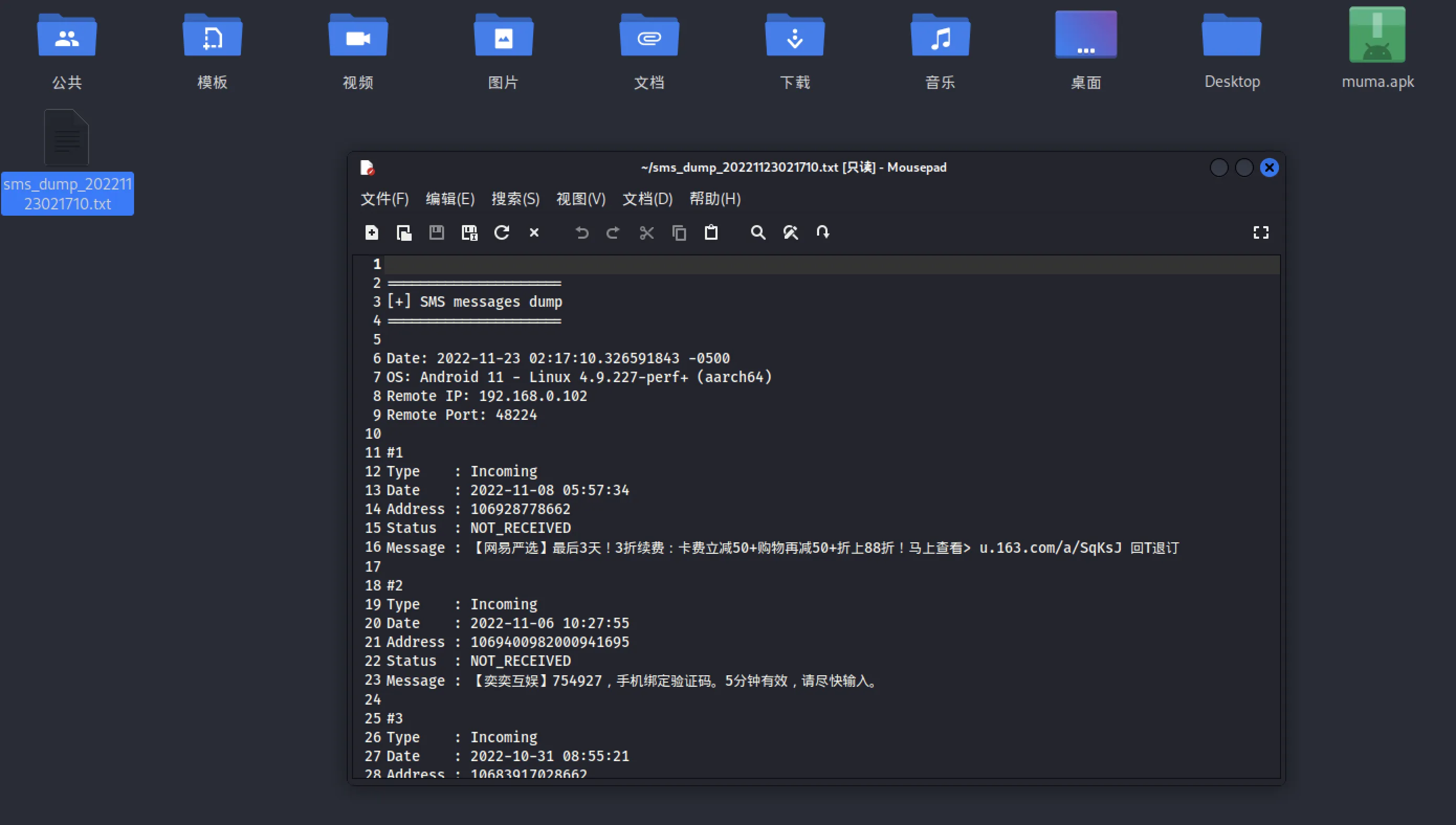Place cursor on empty line 1

click(831, 264)
